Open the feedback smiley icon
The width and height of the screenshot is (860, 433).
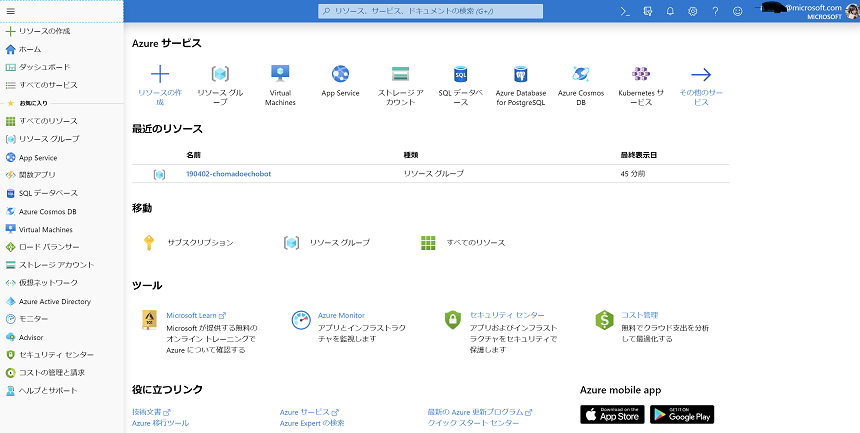(738, 11)
